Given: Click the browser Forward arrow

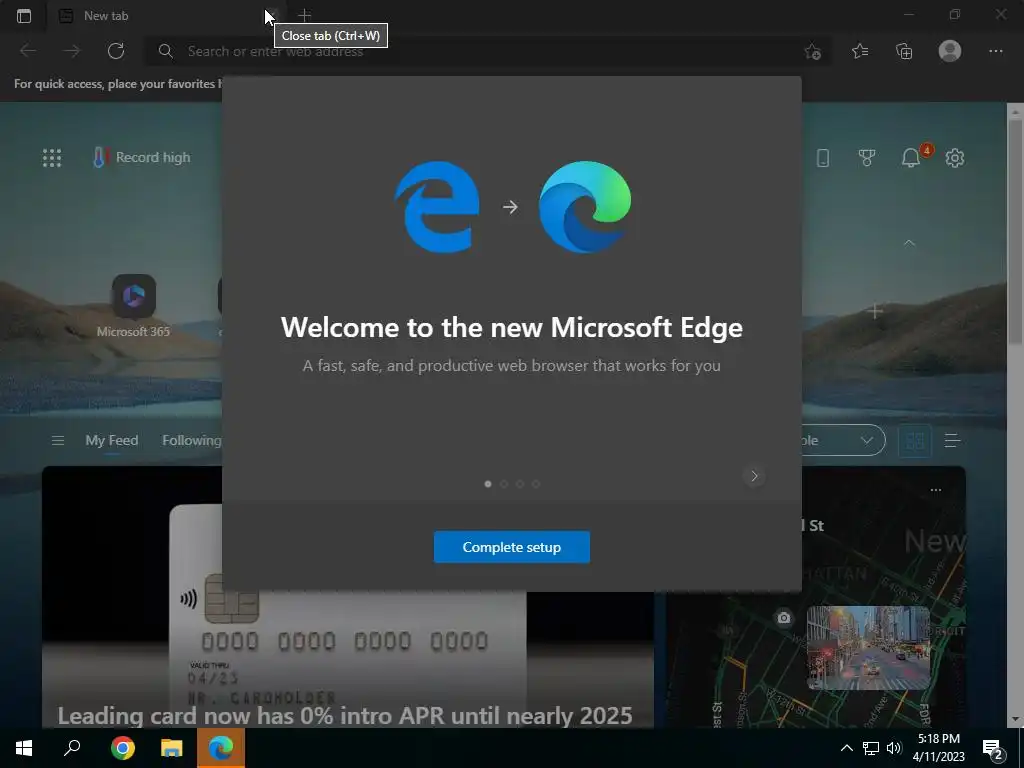Looking at the screenshot, I should pyautogui.click(x=72, y=51).
